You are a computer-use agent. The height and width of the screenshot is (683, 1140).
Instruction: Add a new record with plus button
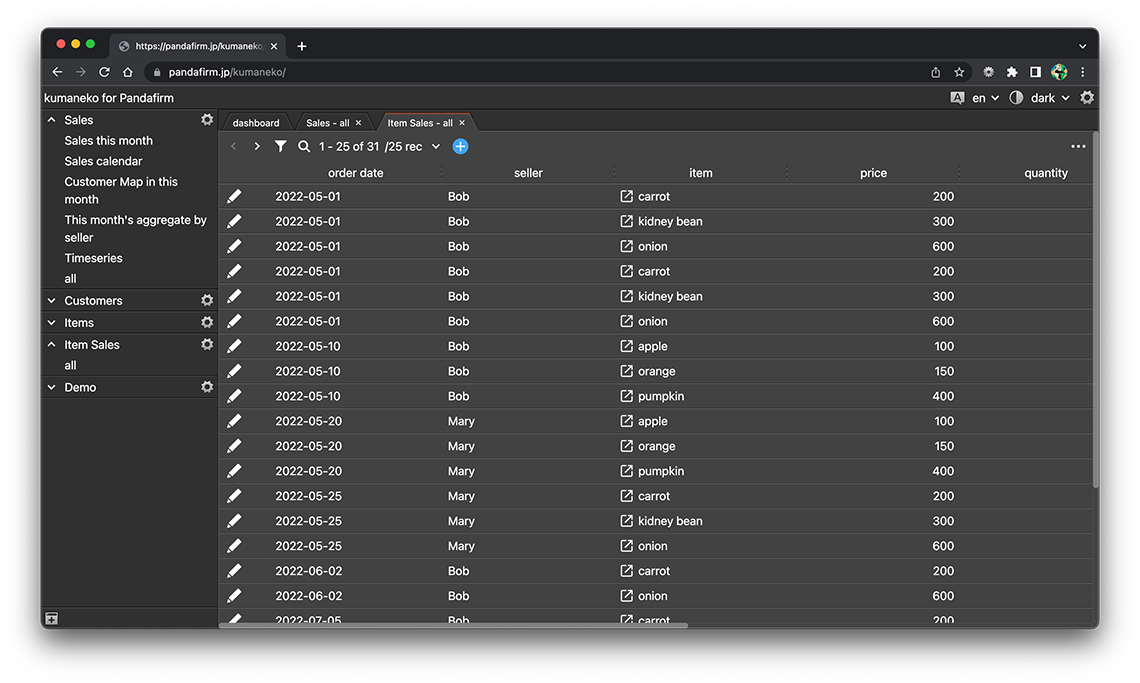click(x=460, y=147)
